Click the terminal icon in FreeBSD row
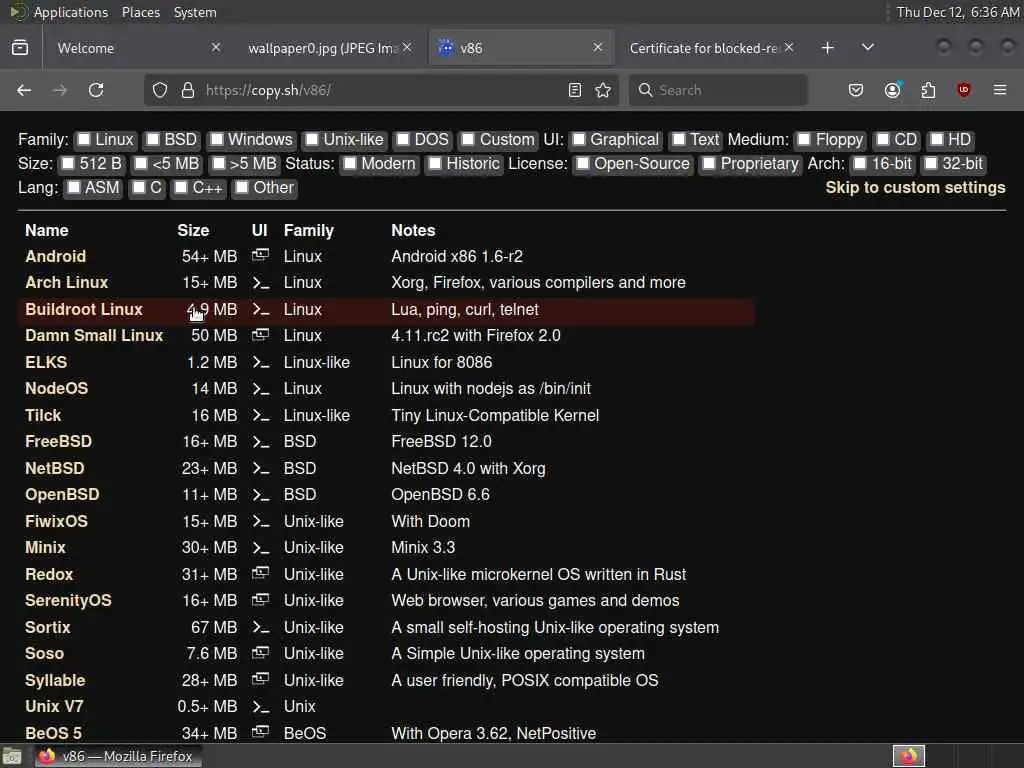 (261, 442)
